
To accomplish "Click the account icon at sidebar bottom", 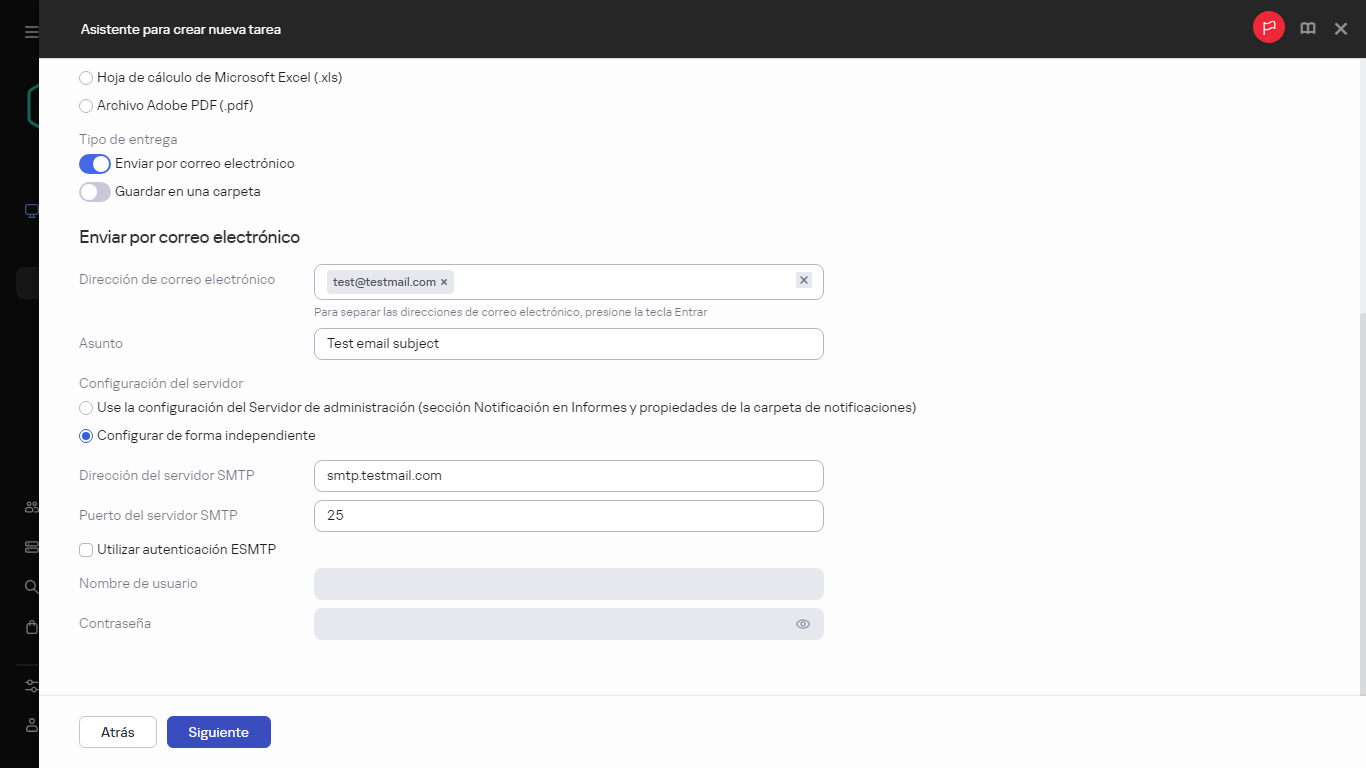I will pos(30,725).
